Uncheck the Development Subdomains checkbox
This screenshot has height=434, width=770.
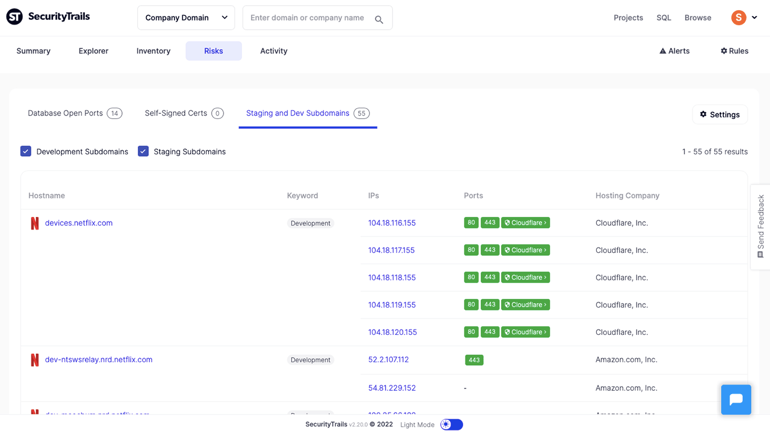(x=26, y=151)
